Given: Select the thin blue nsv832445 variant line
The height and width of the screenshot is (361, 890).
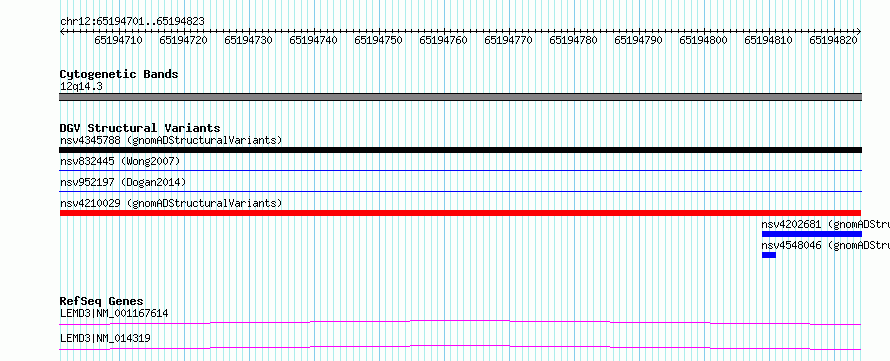Looking at the screenshot, I should 461,170.
